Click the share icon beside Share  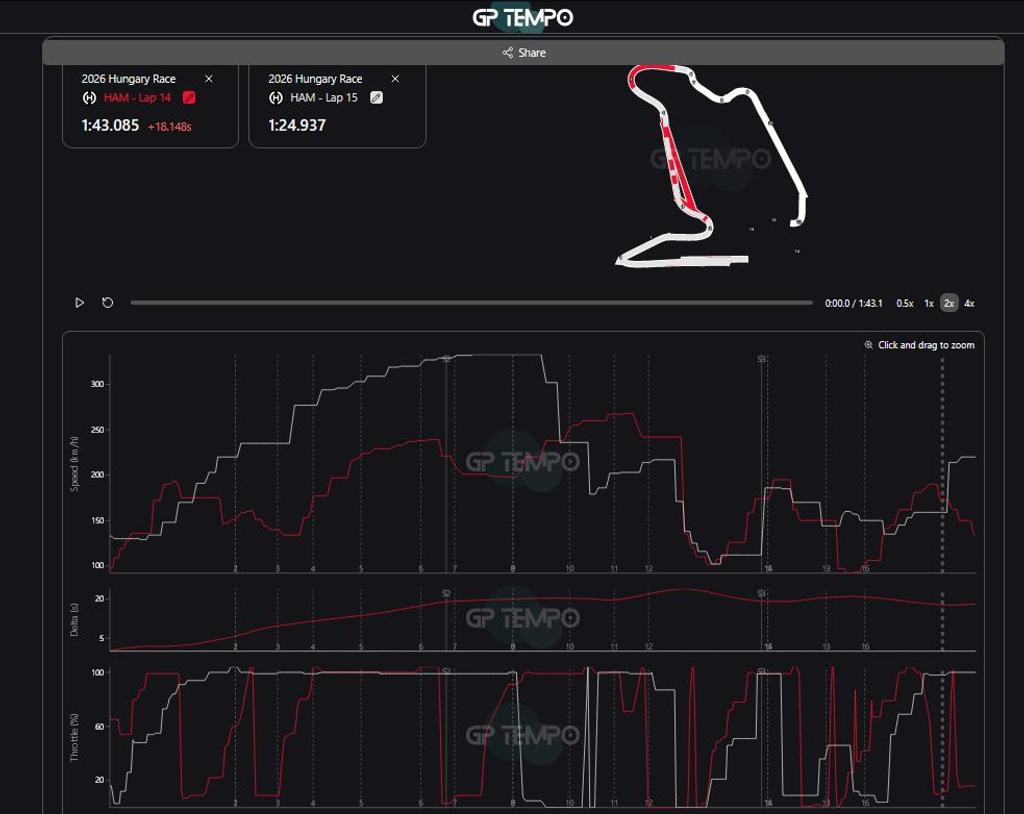coord(507,52)
